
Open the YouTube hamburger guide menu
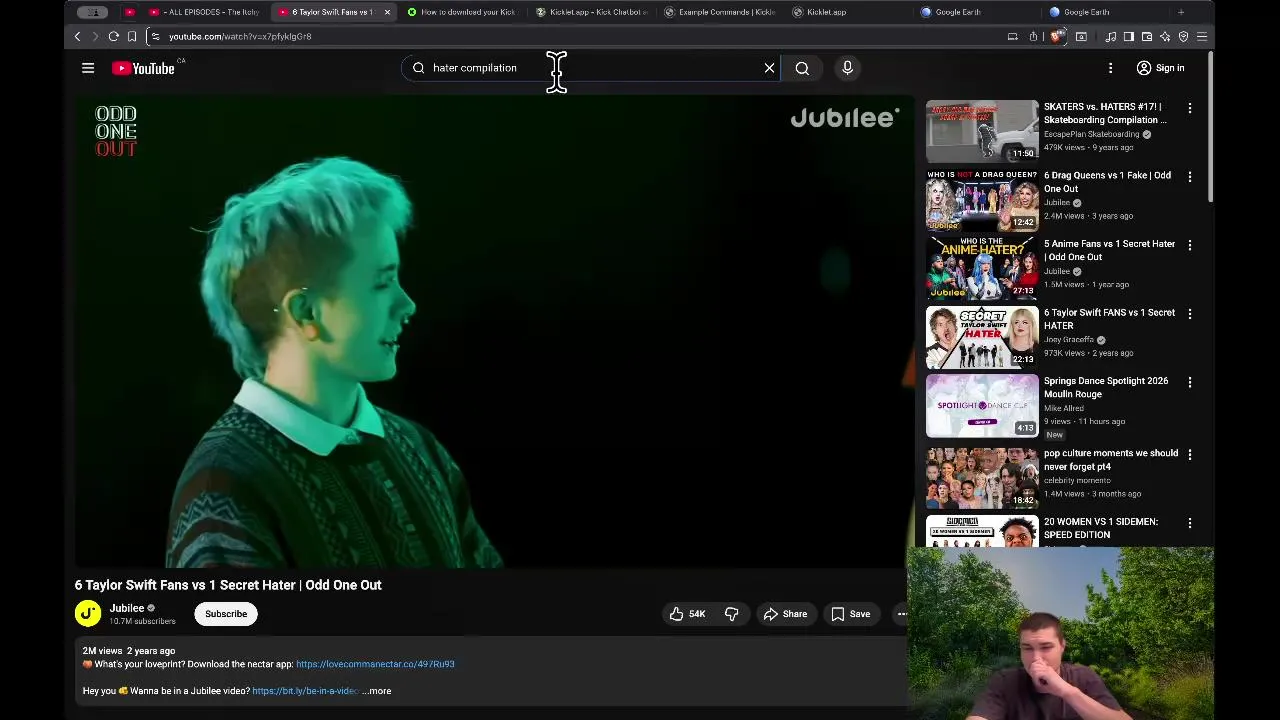click(88, 68)
